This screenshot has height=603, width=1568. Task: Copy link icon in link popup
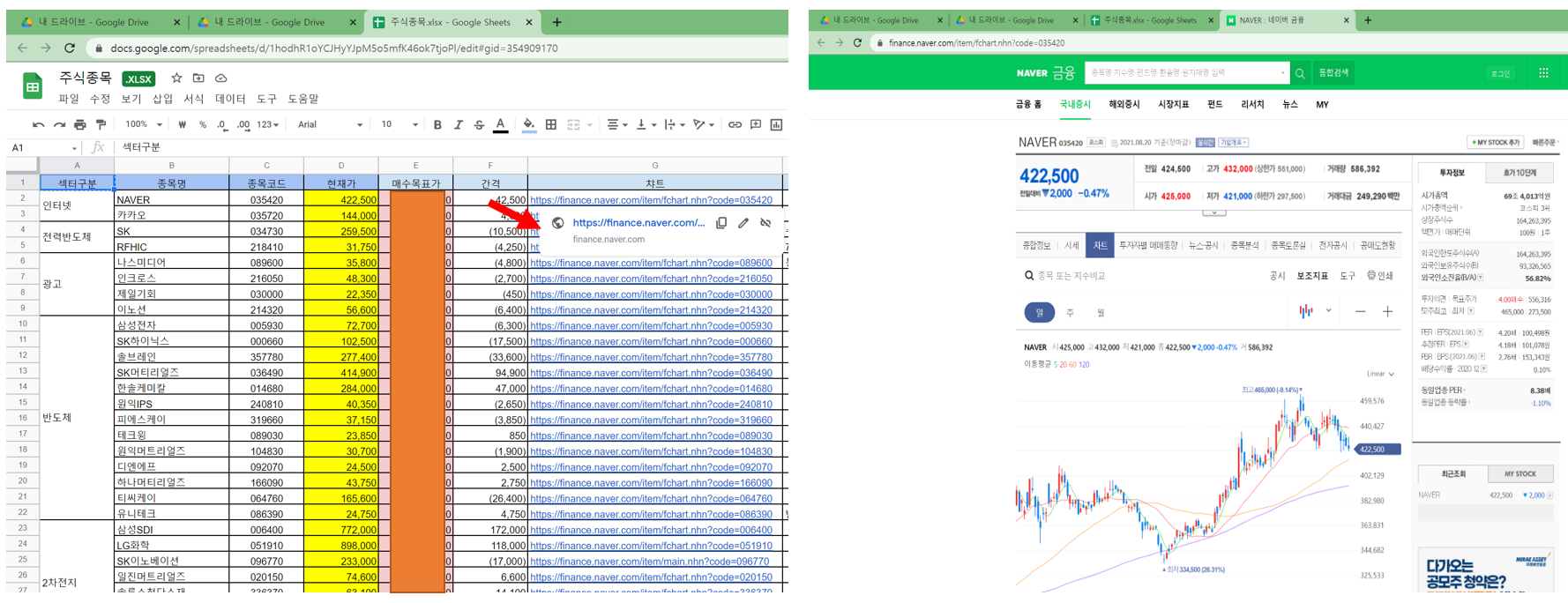[721, 223]
